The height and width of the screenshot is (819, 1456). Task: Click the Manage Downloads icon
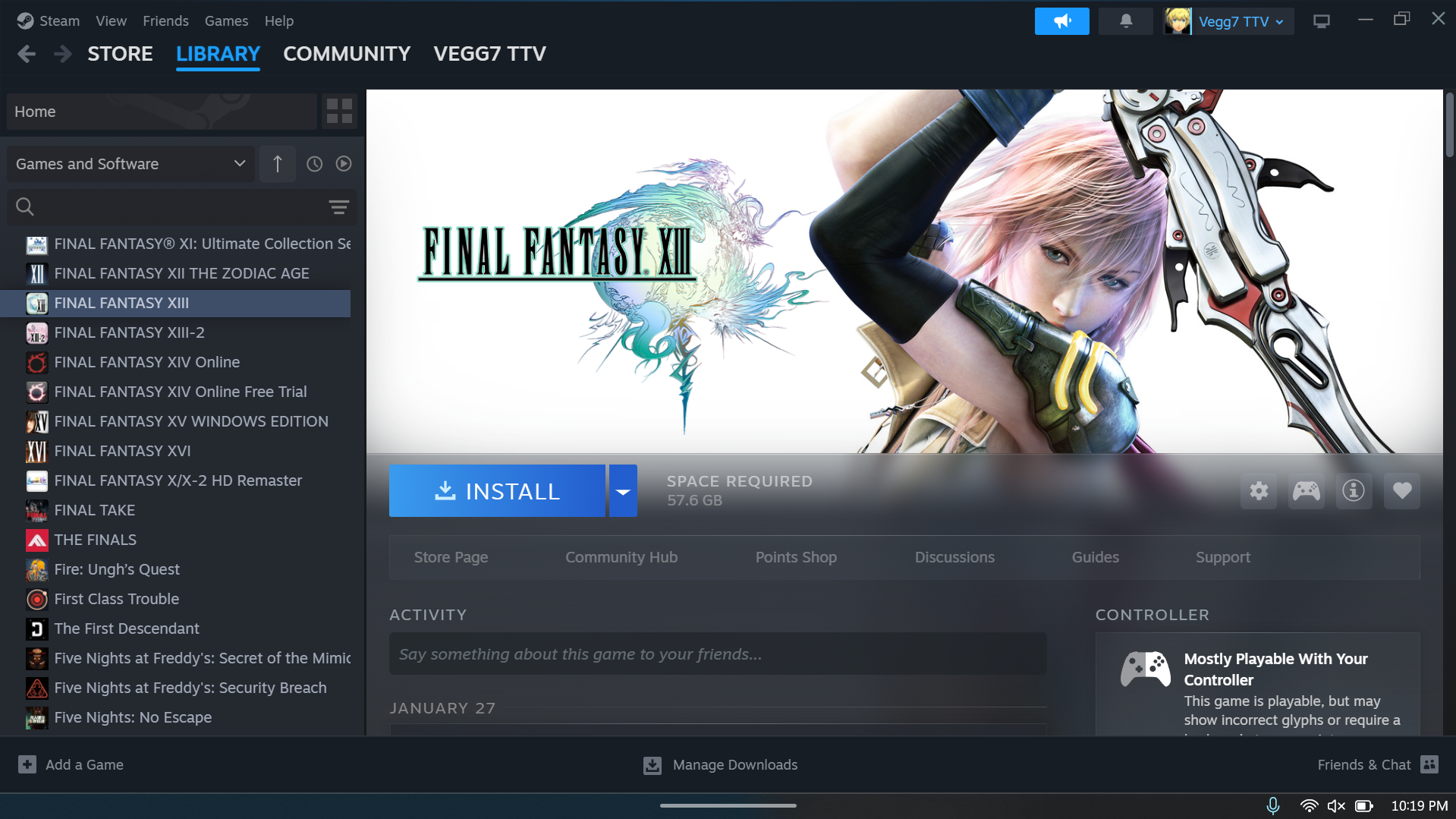click(653, 765)
